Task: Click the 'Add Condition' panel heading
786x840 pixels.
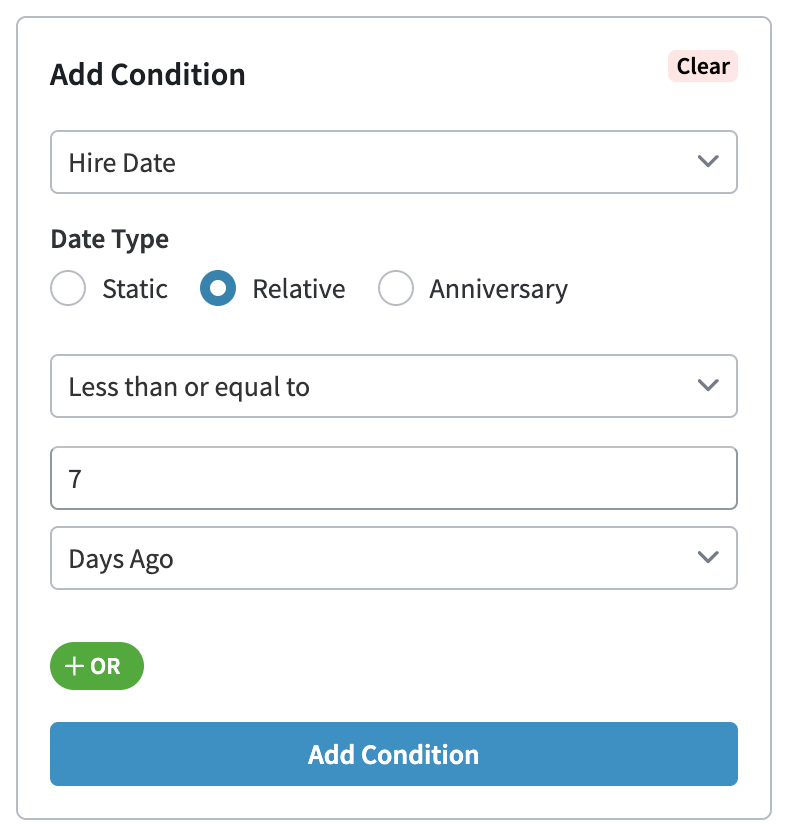Action: (148, 75)
